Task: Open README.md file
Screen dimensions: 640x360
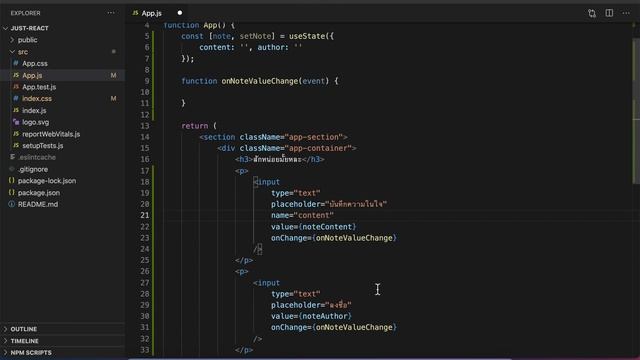Action: tap(38, 204)
